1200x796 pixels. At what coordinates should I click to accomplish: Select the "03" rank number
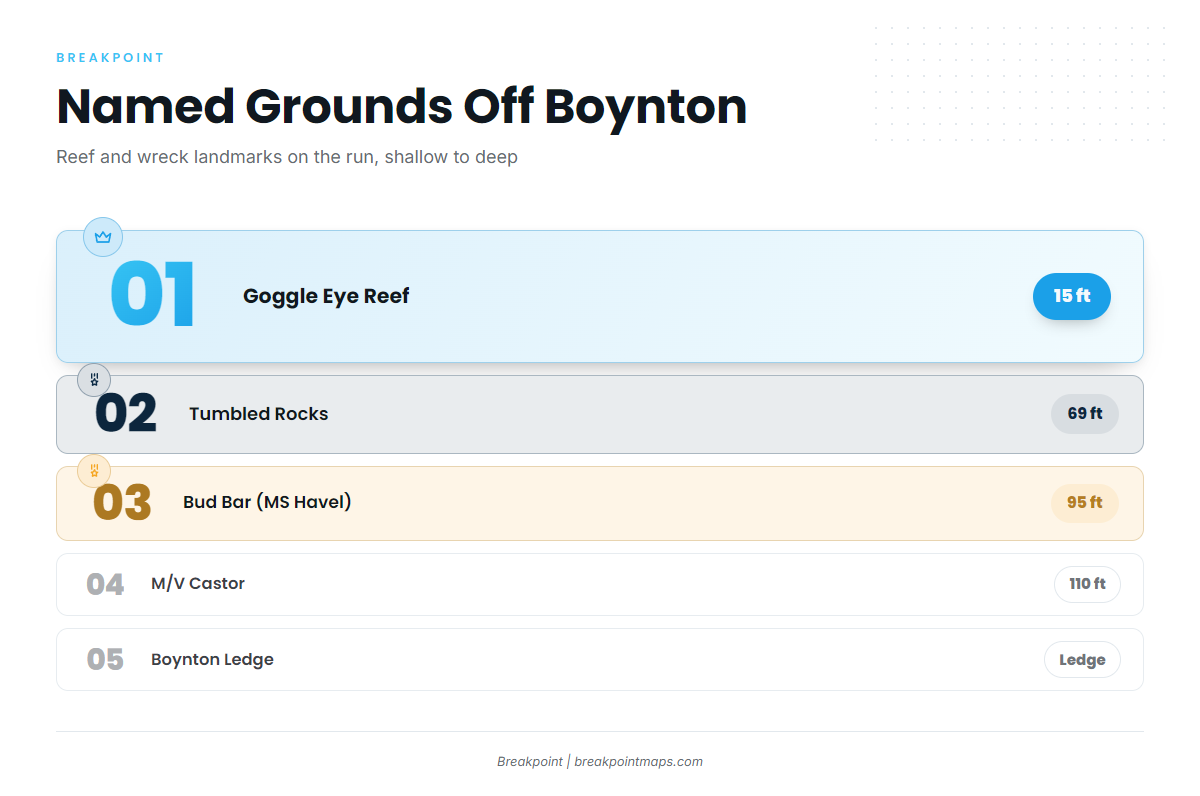(122, 503)
